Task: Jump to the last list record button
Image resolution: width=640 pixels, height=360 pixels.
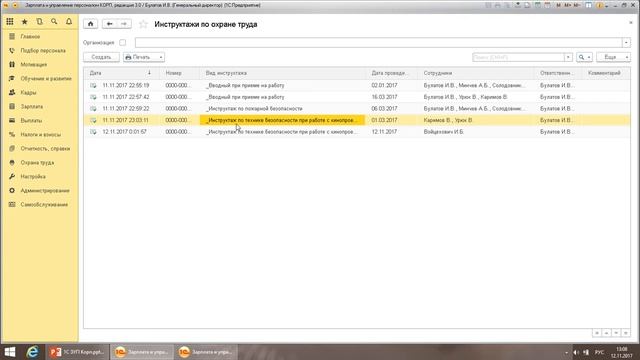Action: pos(626,333)
